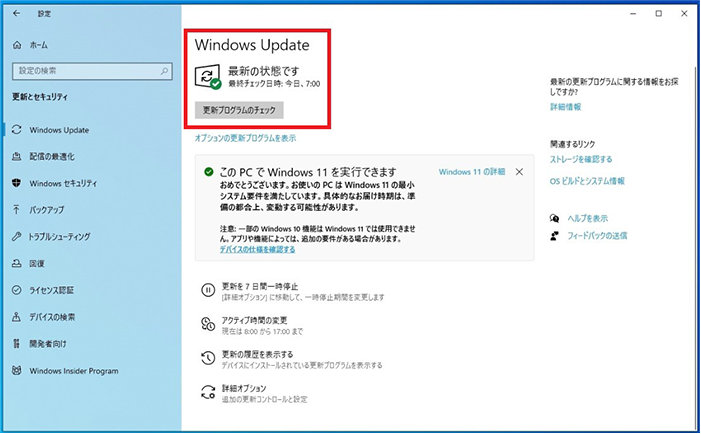Viewport: 701px width, 434px height.
Task: Click the back arrow in Settings header
Action: (x=17, y=13)
